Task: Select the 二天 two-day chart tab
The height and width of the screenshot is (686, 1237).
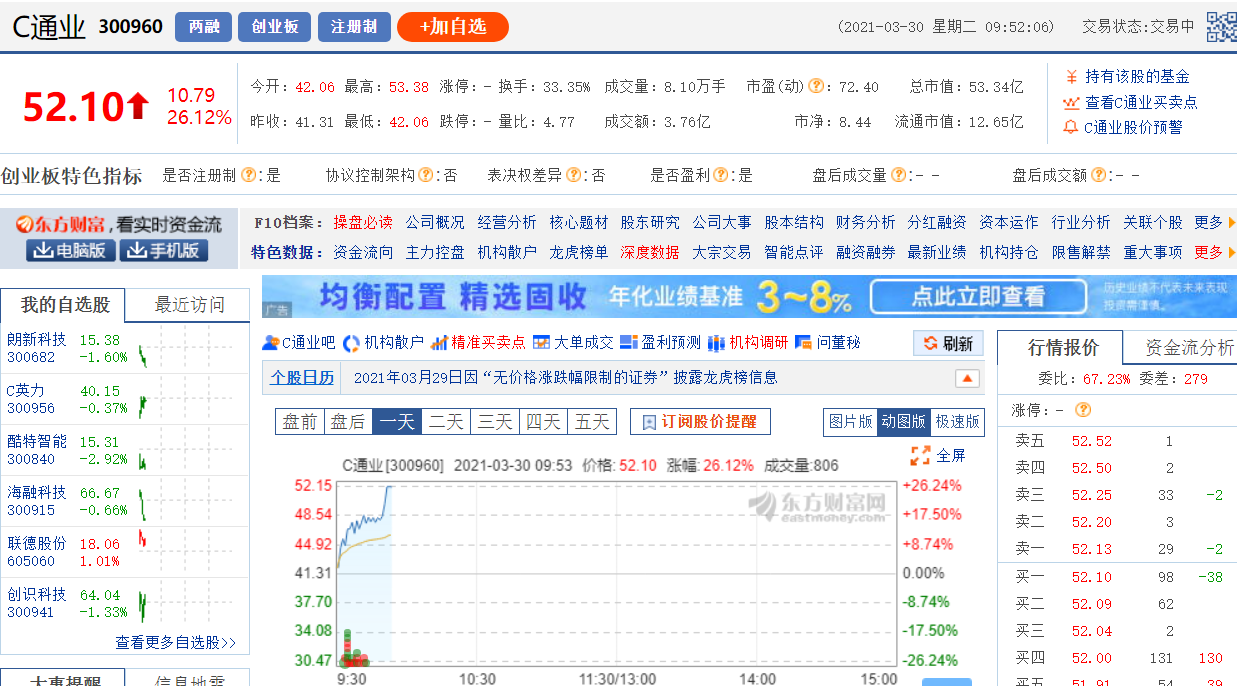Action: pos(446,422)
